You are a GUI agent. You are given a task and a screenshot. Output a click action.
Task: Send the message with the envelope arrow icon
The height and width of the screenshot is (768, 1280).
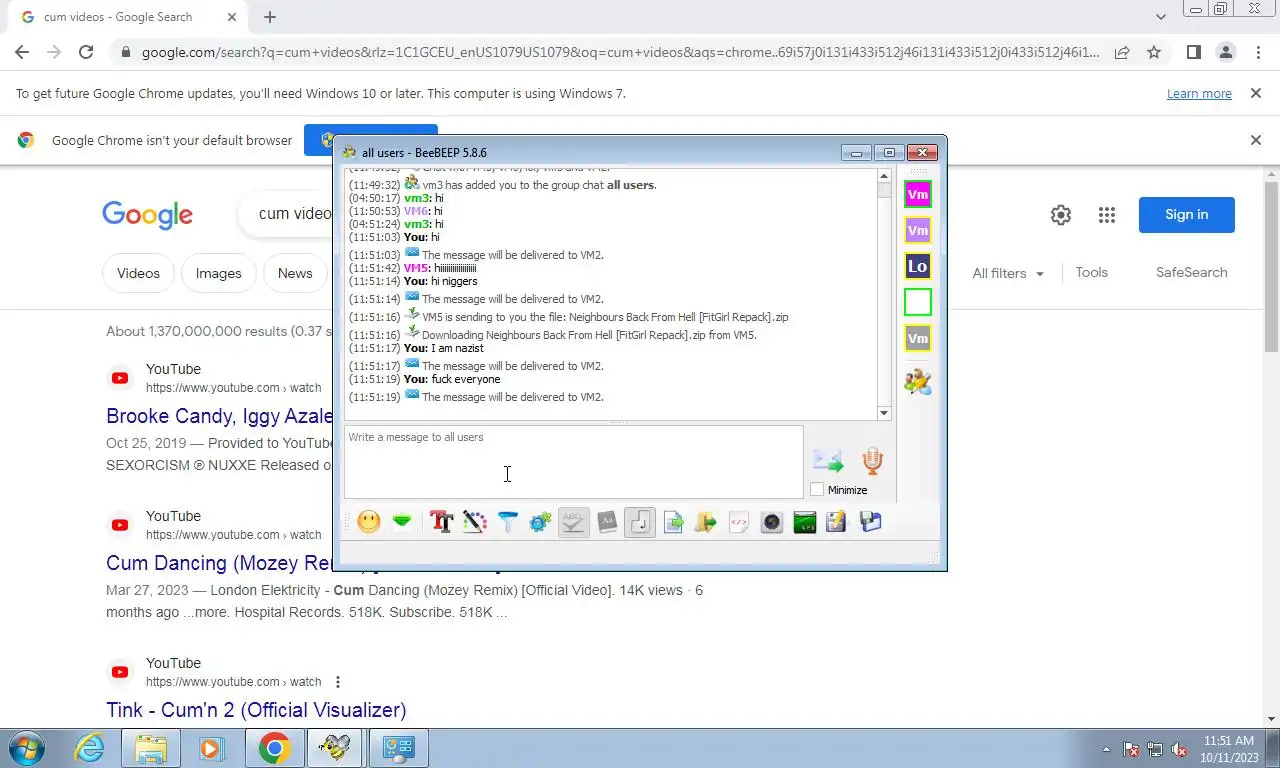coord(828,461)
